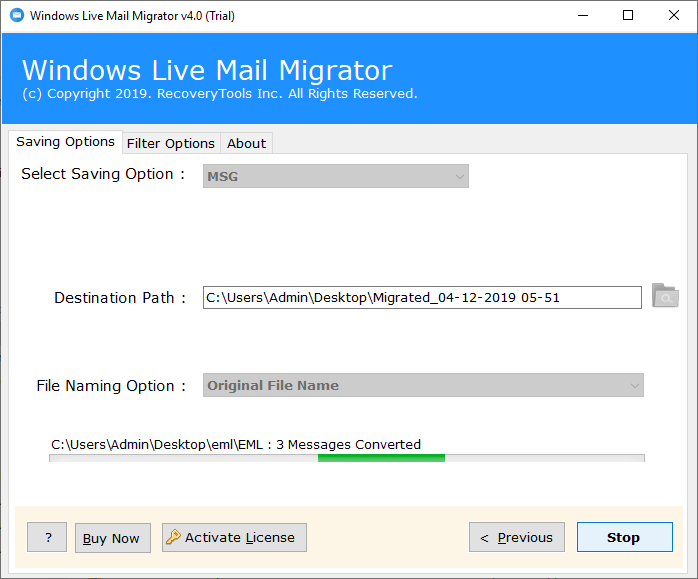Maximize the Migrator window

[x=628, y=16]
